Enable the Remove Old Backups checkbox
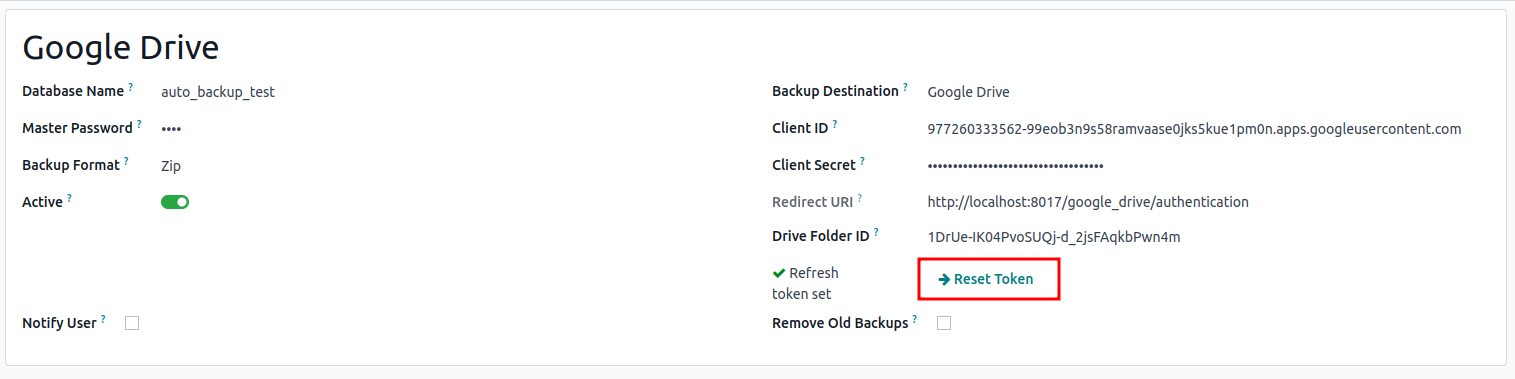Image resolution: width=1515 pixels, height=379 pixels. coord(944,323)
